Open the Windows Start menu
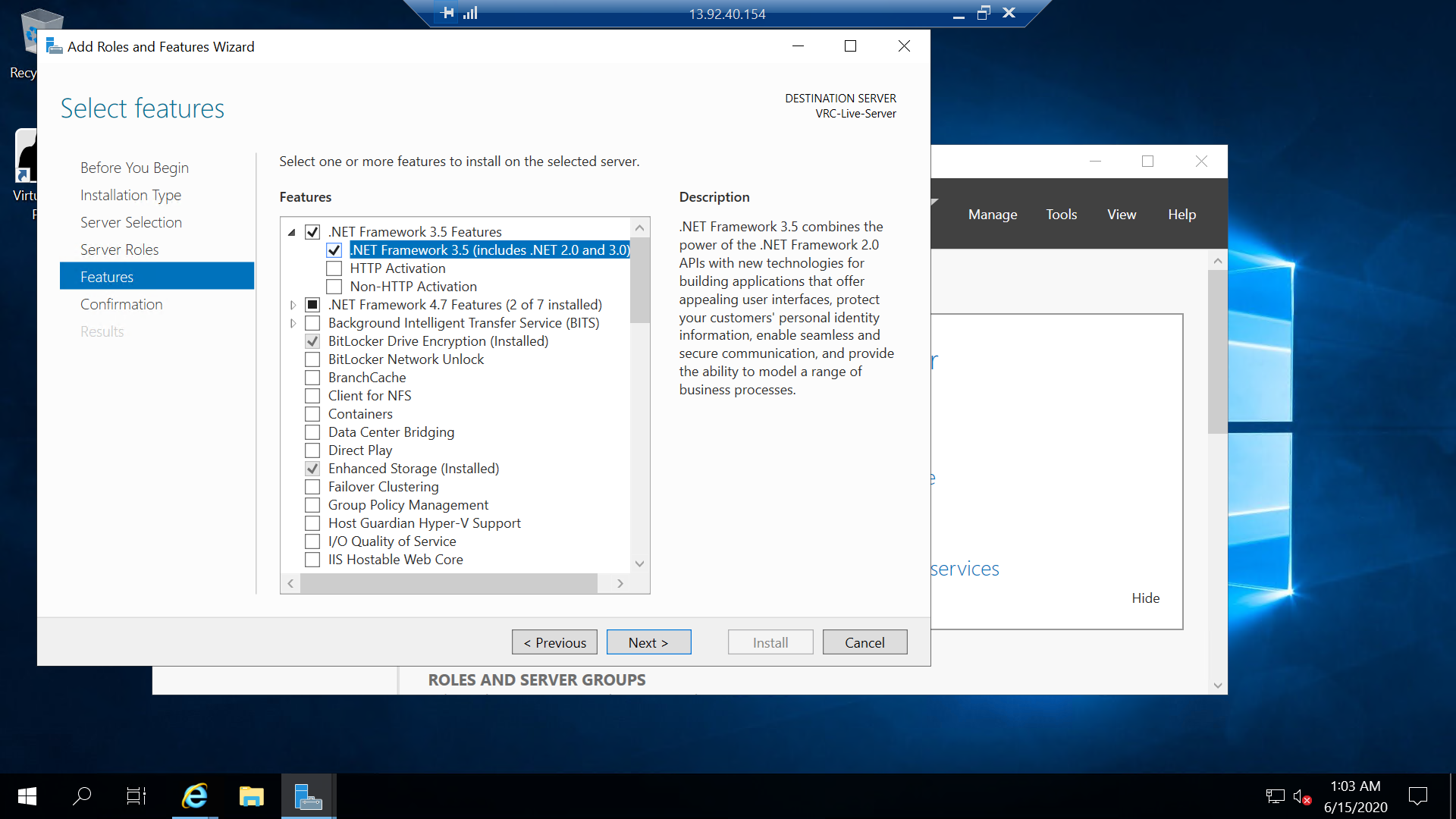 (x=27, y=796)
